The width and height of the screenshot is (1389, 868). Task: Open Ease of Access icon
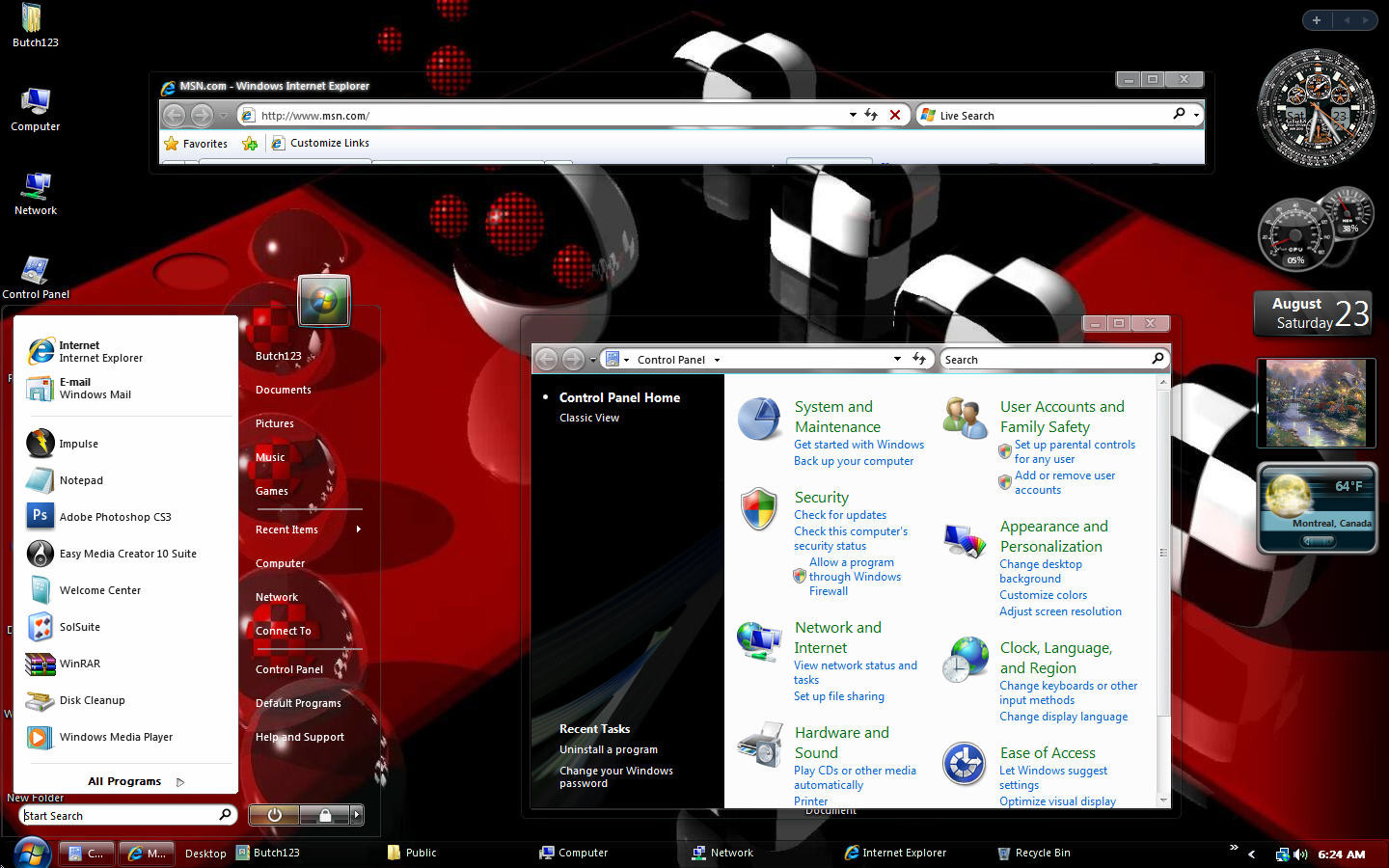965,764
